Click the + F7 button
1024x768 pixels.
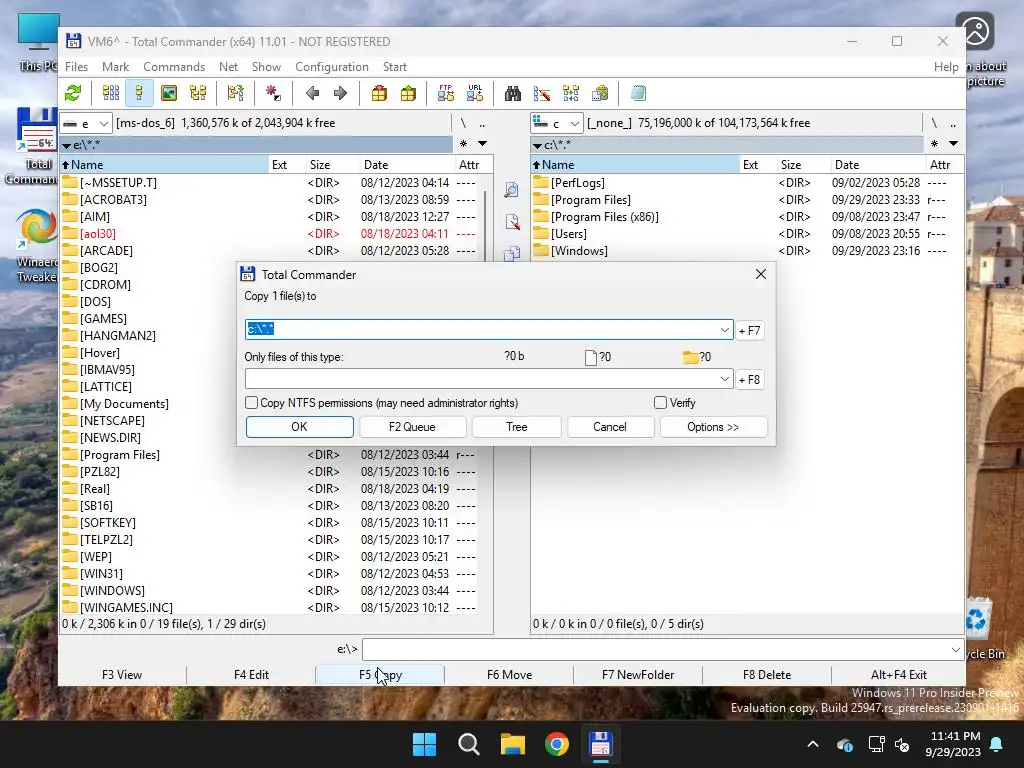[750, 330]
